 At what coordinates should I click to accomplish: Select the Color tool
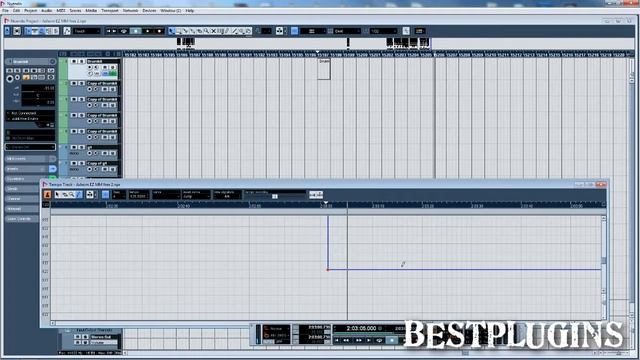248,31
